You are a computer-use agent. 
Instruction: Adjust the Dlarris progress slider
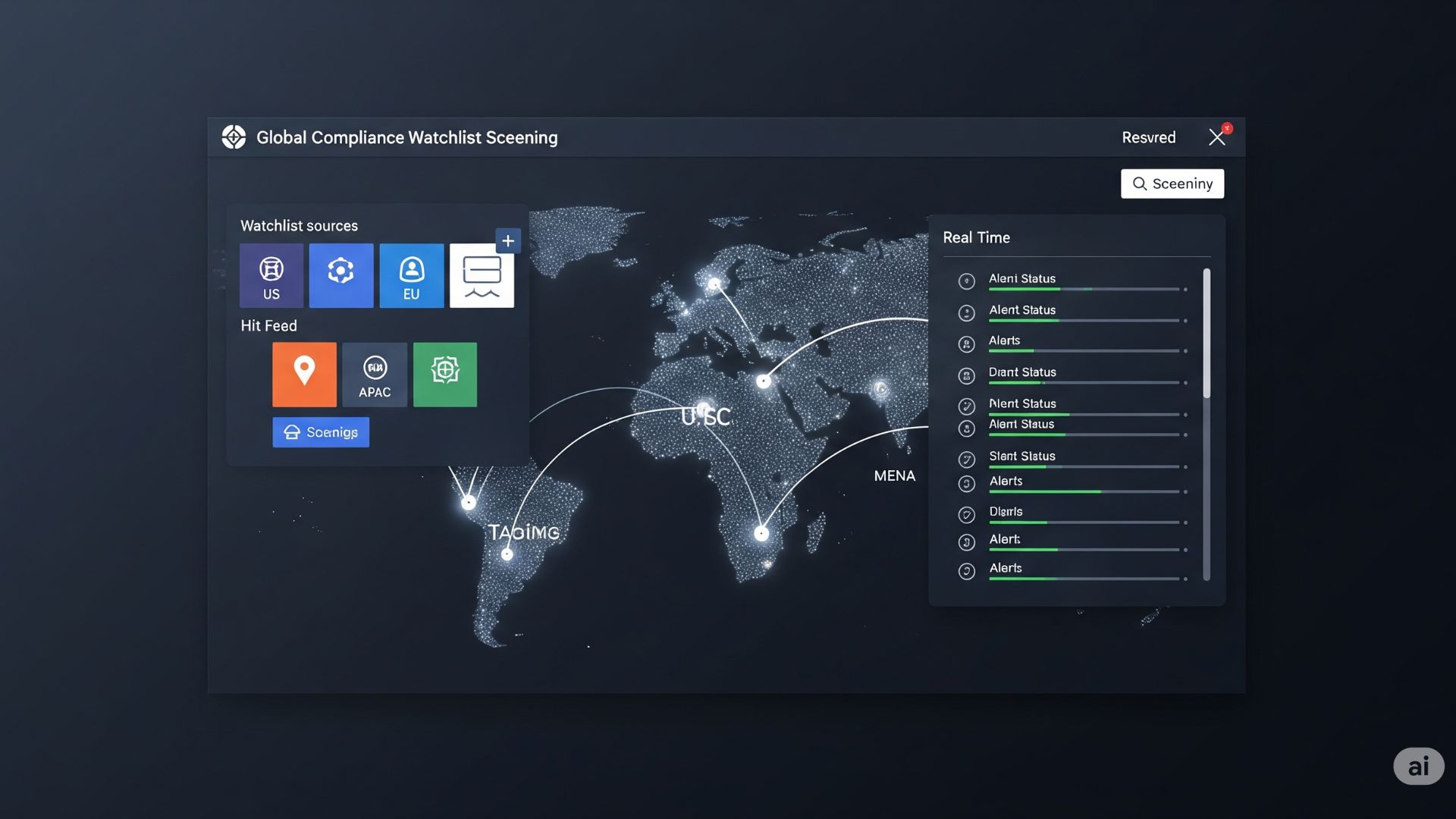[x=1084, y=522]
